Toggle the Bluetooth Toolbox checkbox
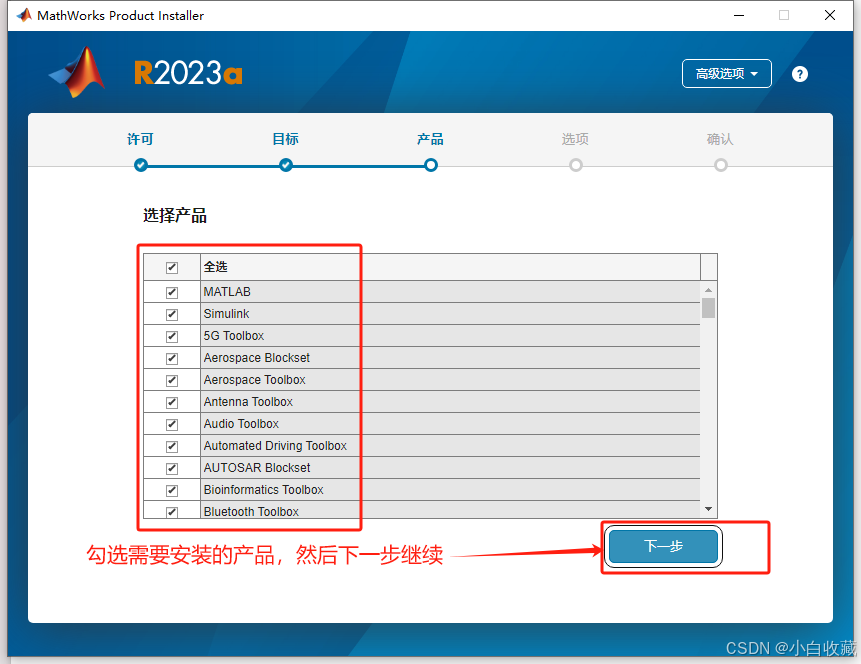The width and height of the screenshot is (861, 664). click(172, 512)
